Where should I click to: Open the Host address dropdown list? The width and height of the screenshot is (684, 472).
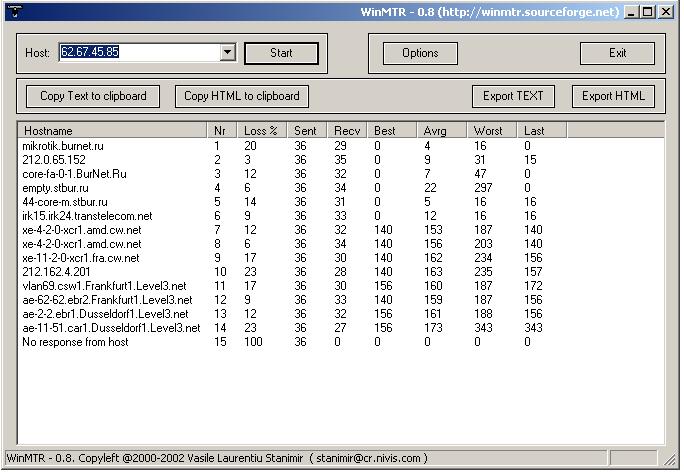pyautogui.click(x=227, y=53)
